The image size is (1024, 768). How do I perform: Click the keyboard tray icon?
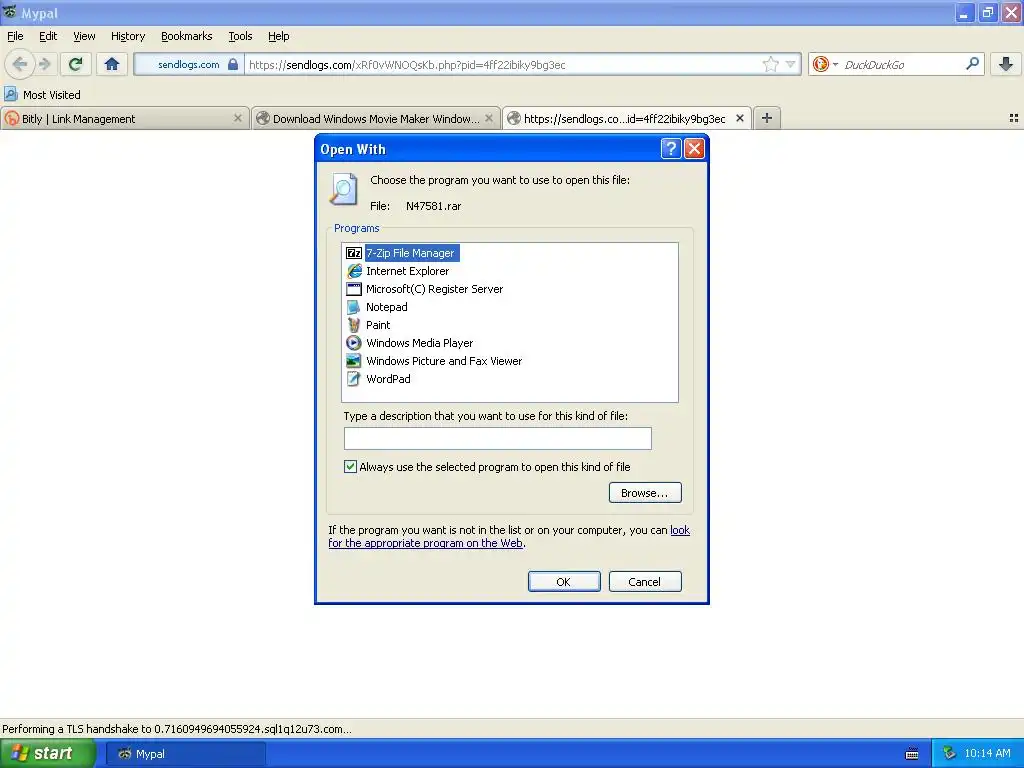(912, 754)
